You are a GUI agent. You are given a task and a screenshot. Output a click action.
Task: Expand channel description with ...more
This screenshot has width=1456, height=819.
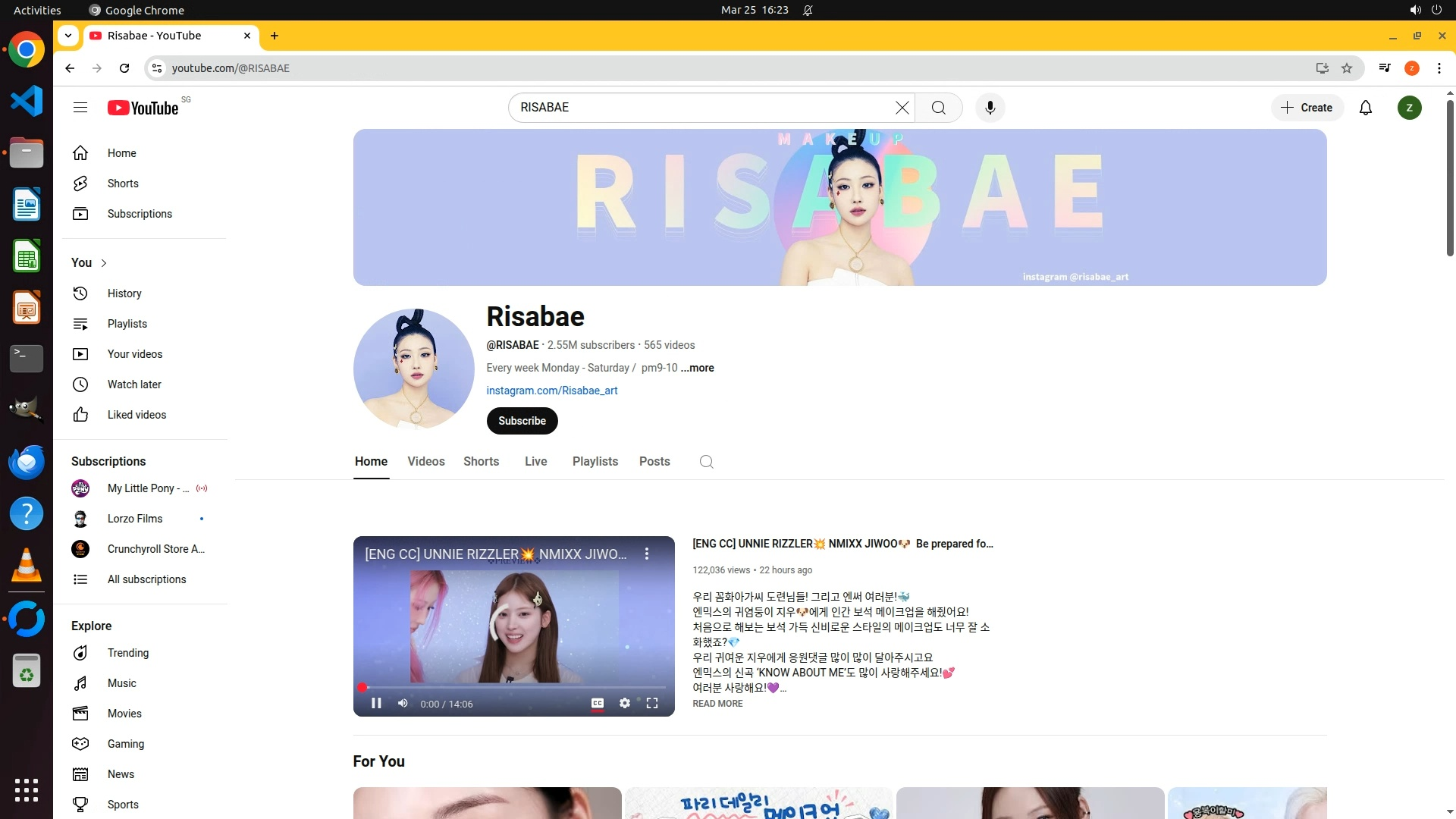click(697, 368)
